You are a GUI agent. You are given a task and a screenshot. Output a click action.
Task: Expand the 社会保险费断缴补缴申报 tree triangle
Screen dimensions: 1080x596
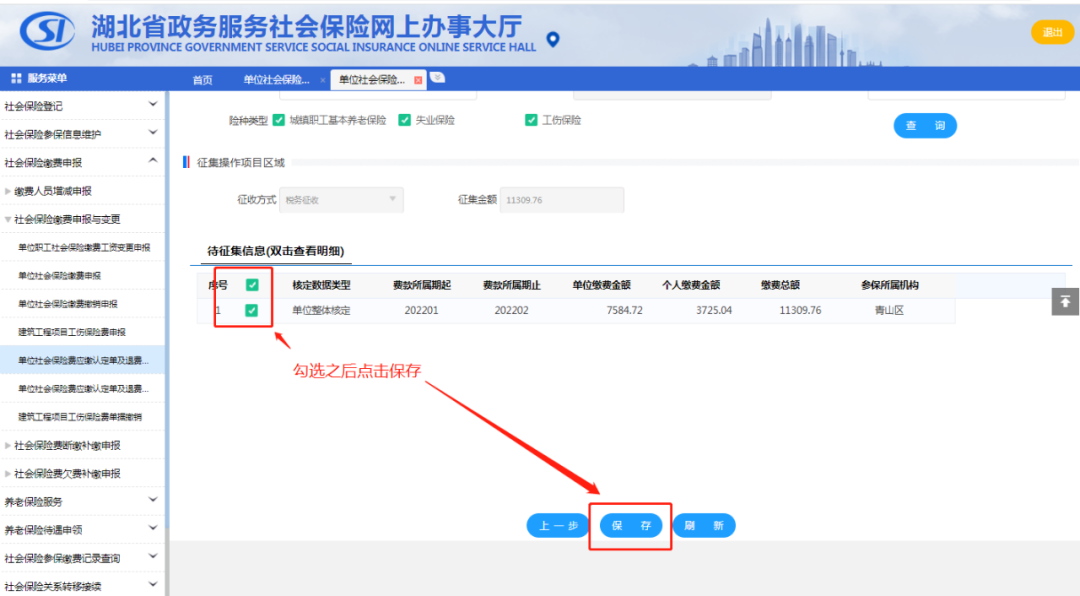(x=8, y=446)
